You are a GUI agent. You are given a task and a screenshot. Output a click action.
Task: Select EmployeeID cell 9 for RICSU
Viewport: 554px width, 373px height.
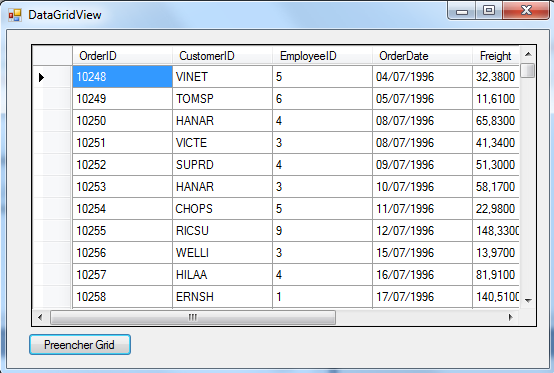tap(322, 231)
